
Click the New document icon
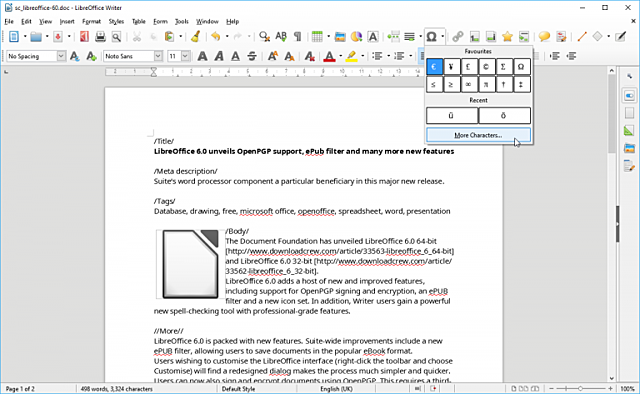(14, 37)
